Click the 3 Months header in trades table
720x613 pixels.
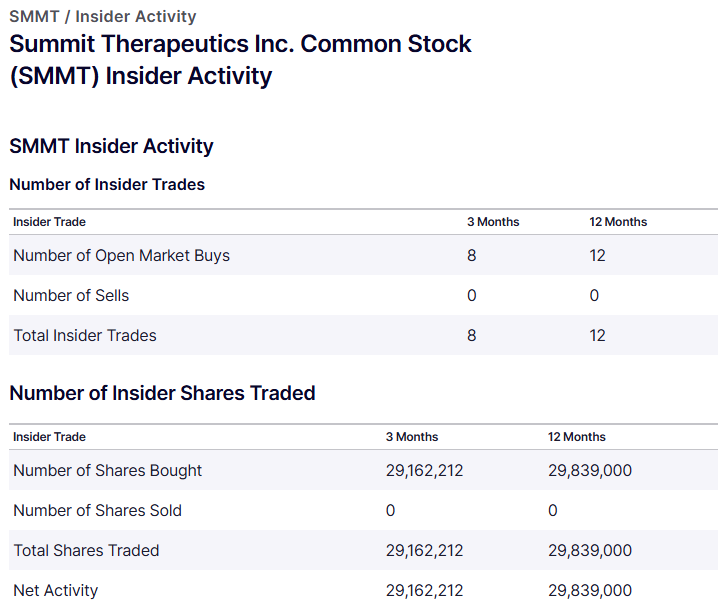point(493,222)
